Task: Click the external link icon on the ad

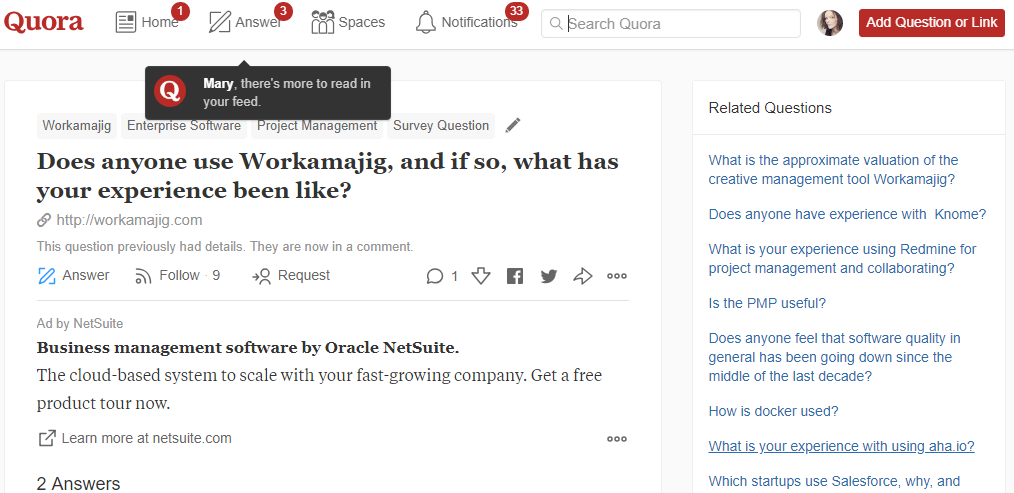Action: (47, 438)
